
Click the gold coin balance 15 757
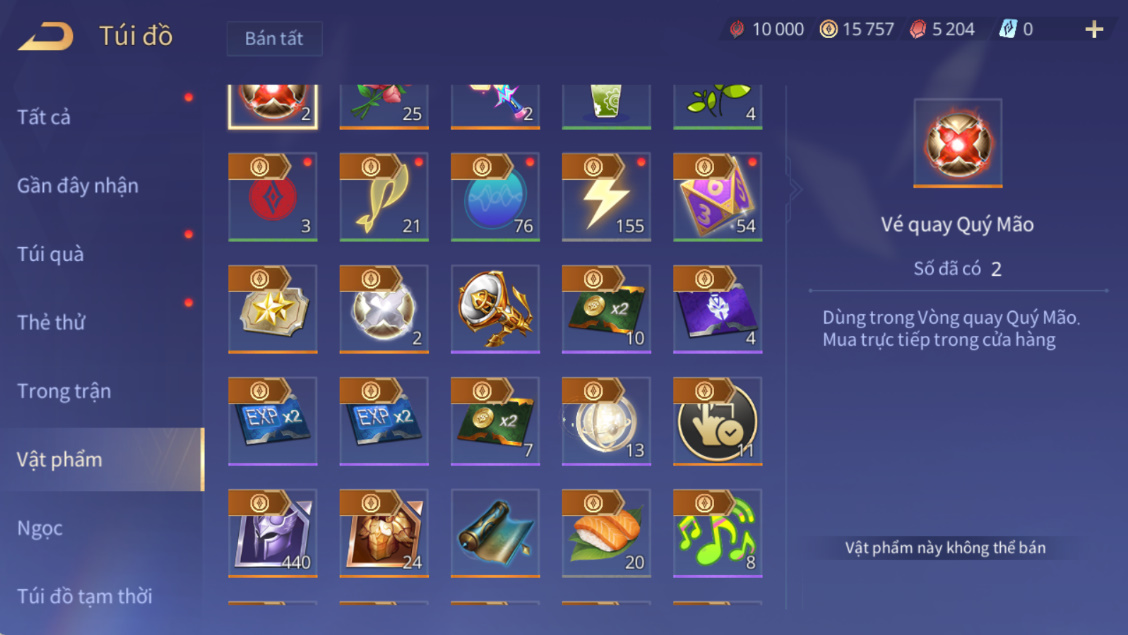point(857,29)
